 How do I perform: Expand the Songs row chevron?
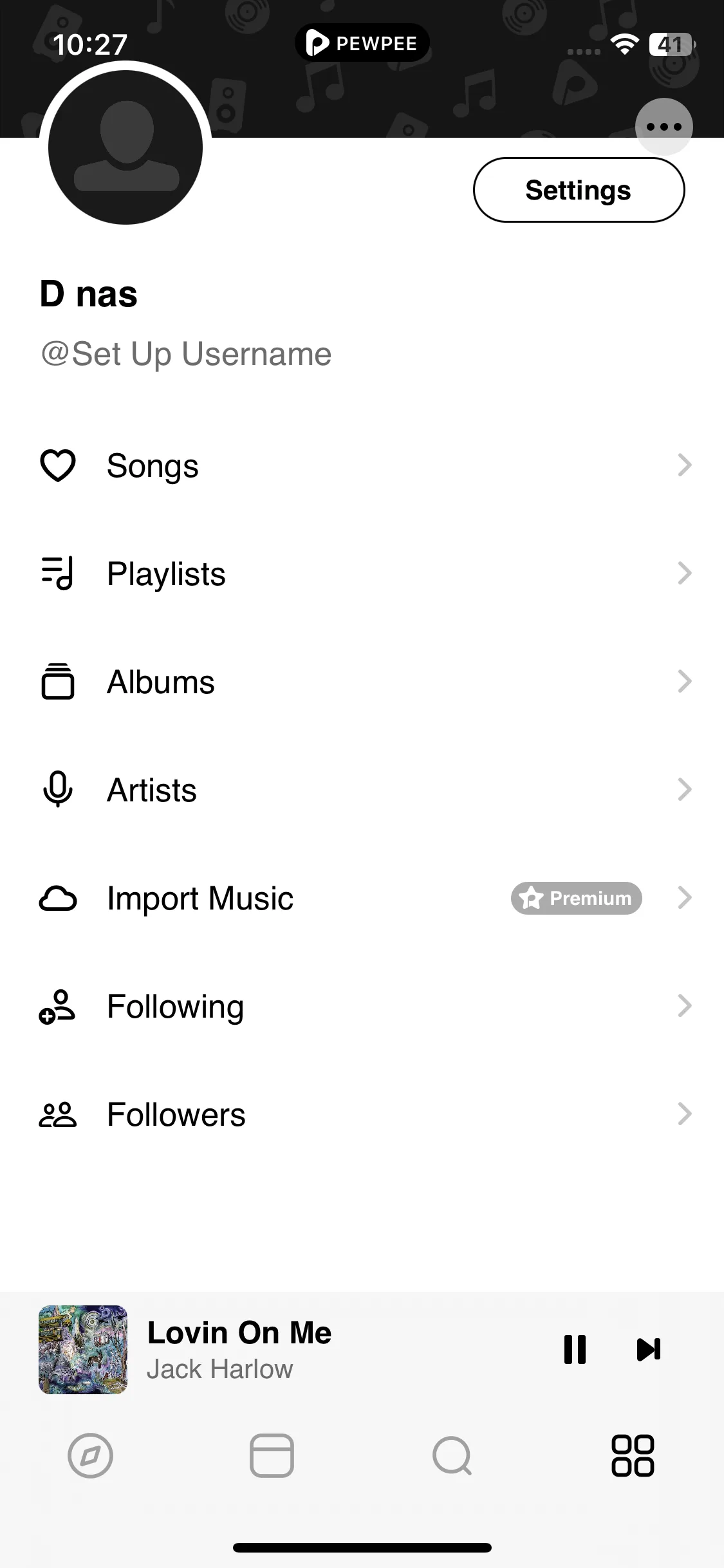[685, 465]
